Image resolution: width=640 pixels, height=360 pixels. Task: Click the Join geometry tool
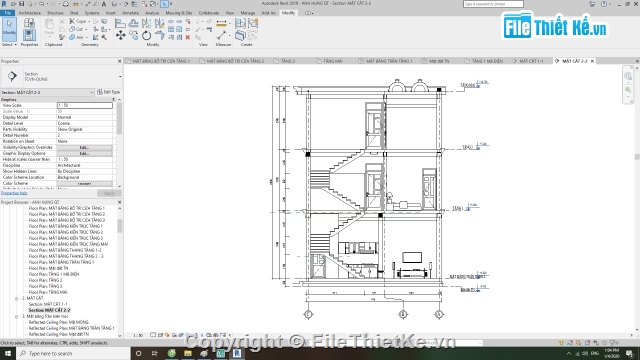tap(76, 37)
